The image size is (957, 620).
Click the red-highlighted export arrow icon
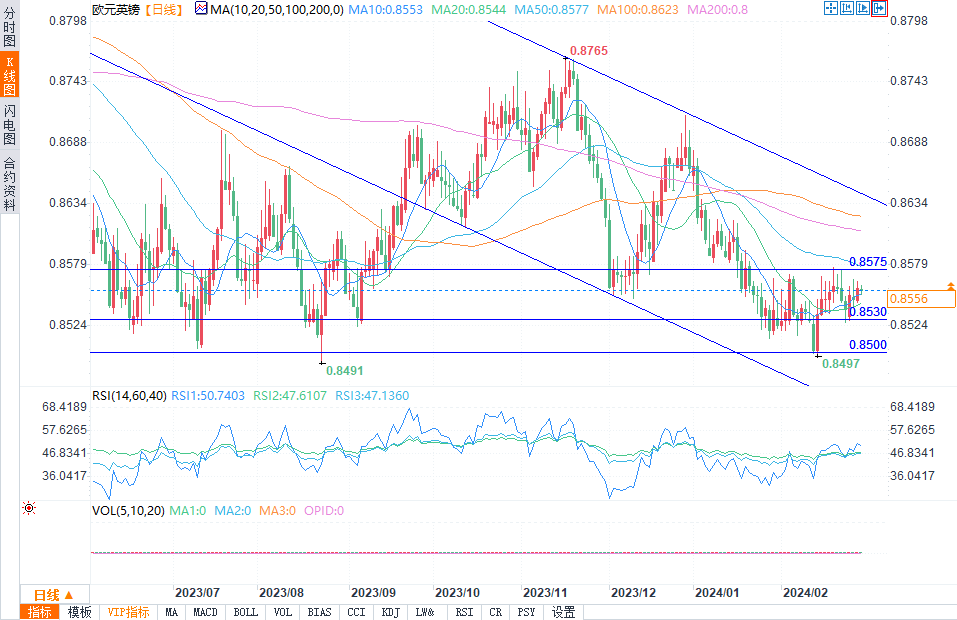[879, 8]
